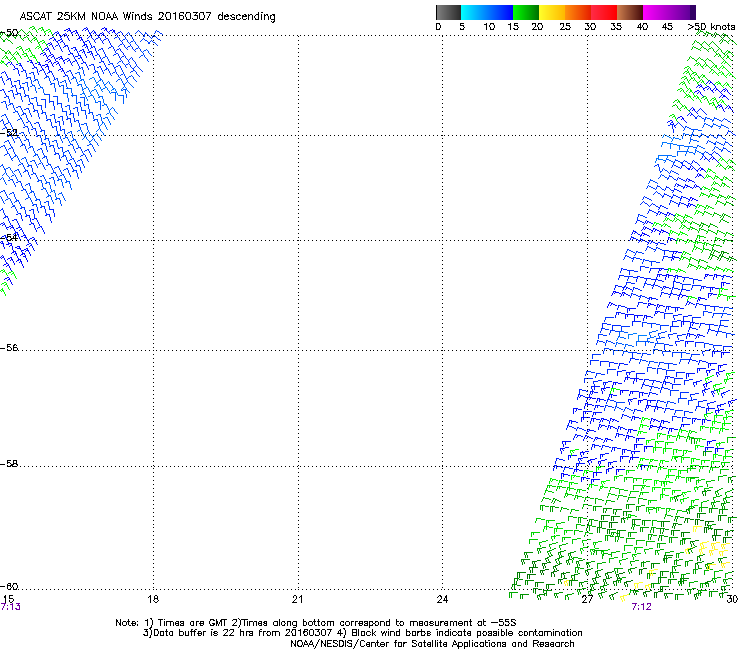
Task: Click the purple "7:13" swath time stamp
Action: point(10,607)
